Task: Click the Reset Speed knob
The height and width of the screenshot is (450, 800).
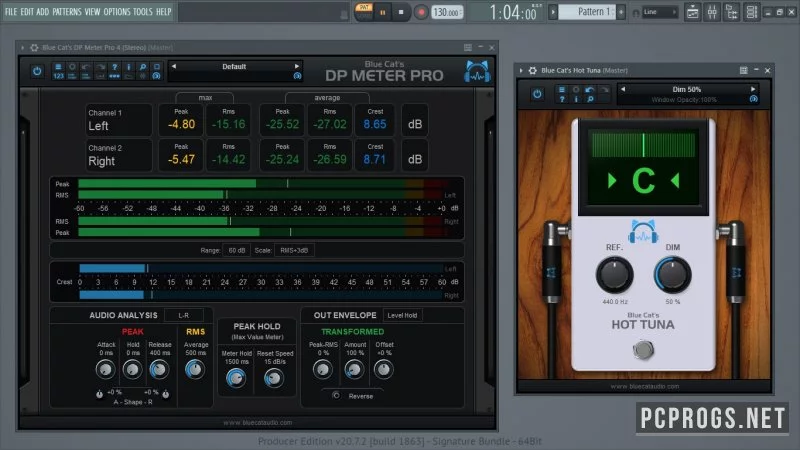Action: click(274, 378)
